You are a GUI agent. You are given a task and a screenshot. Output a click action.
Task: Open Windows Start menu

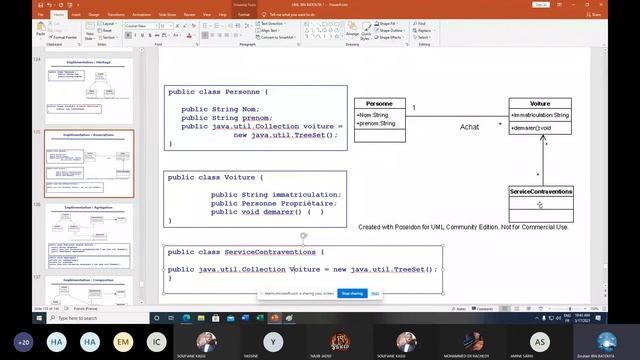(x=39, y=318)
